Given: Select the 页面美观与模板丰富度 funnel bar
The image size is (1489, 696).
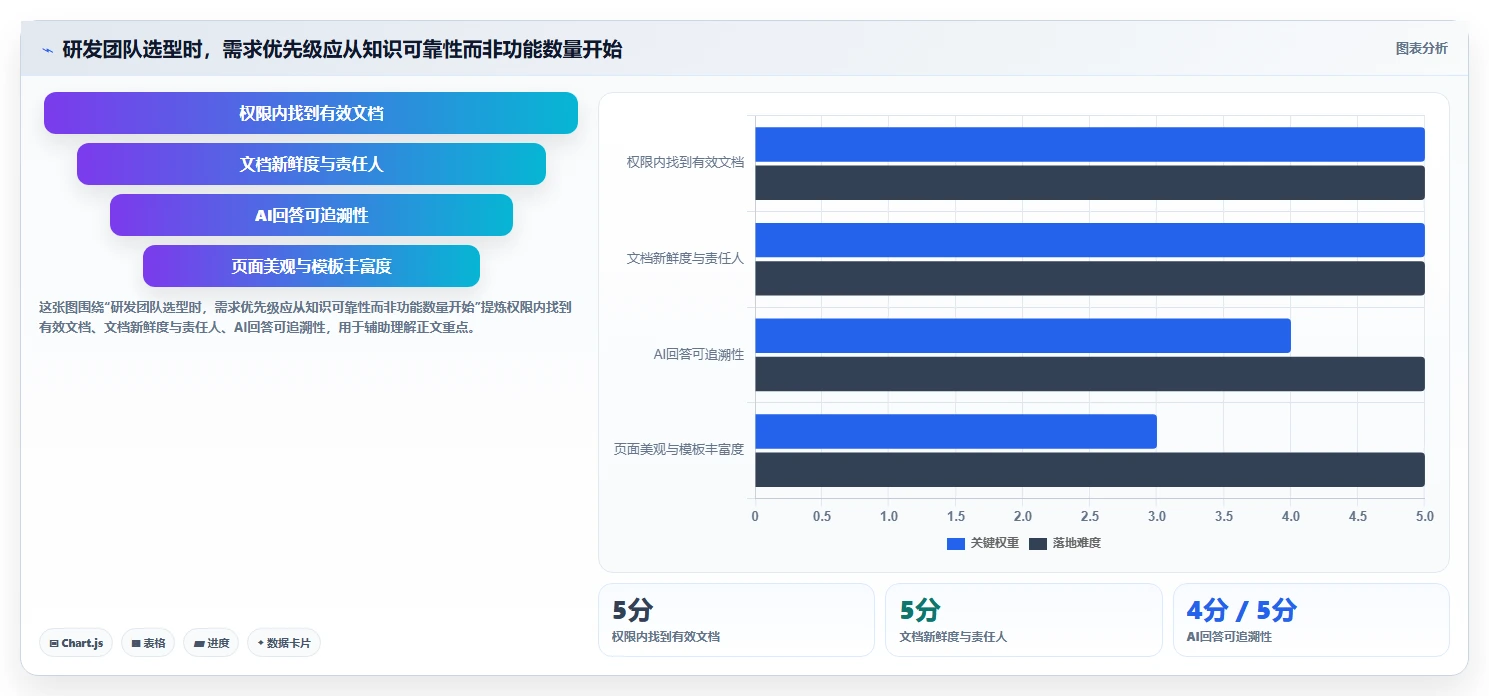Looking at the screenshot, I should click(311, 266).
